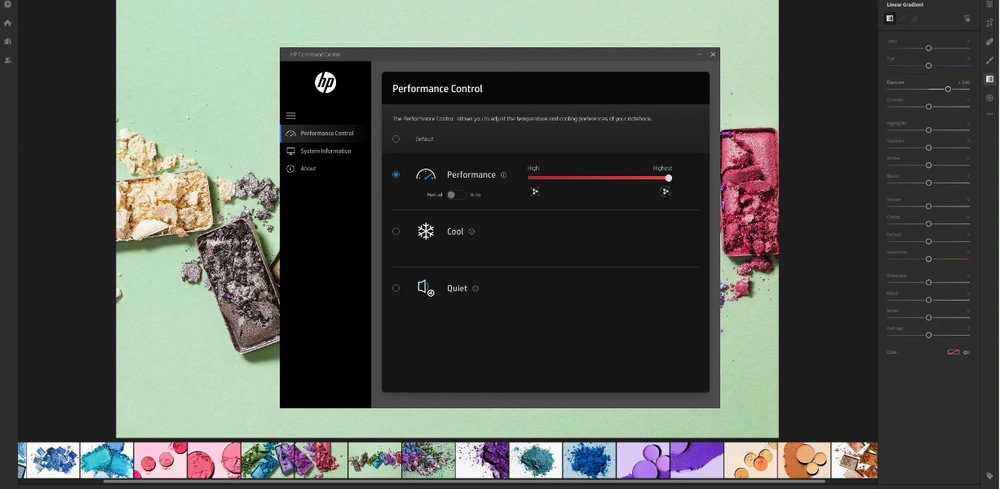
Task: Click the red performance level slider handle
Action: coord(668,178)
